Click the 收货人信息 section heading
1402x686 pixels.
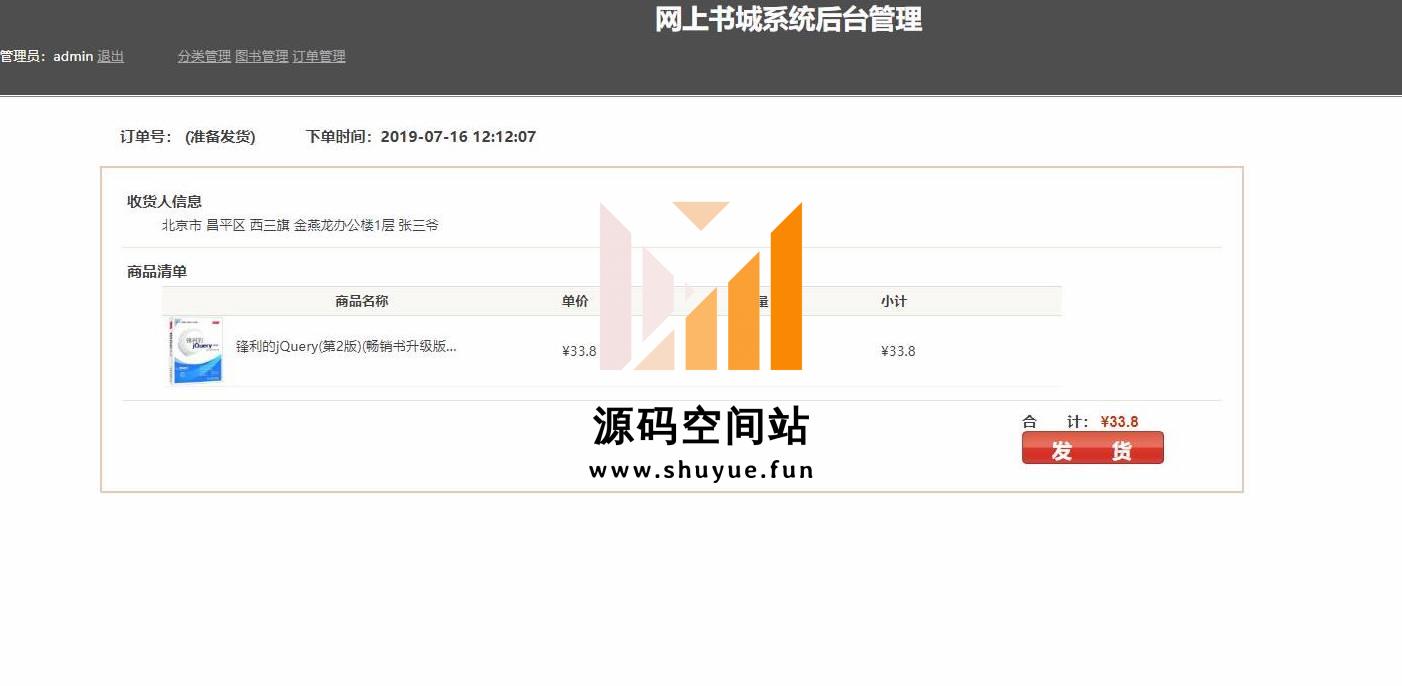(x=164, y=201)
